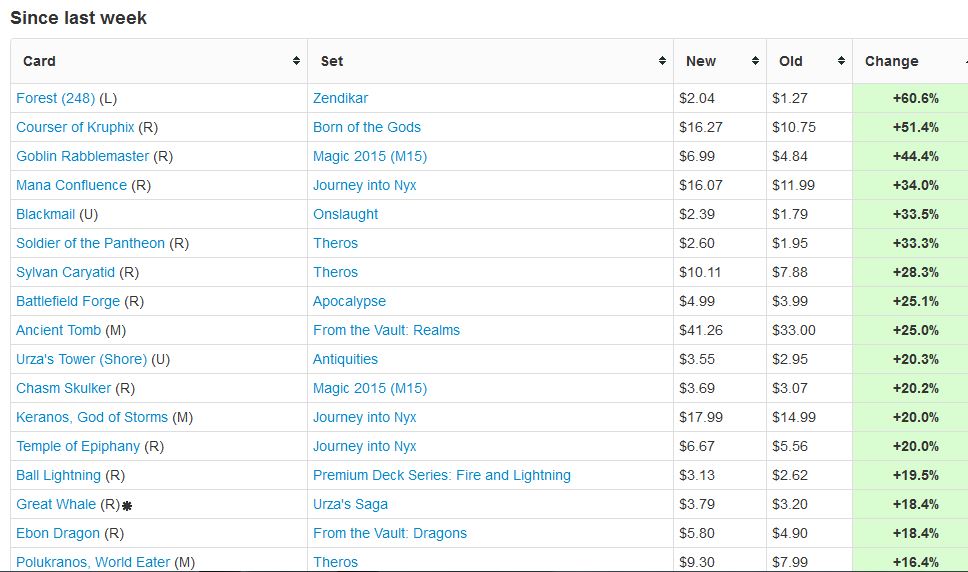The height and width of the screenshot is (572, 968).
Task: Sort by New price arrows icon
Action: (755, 61)
